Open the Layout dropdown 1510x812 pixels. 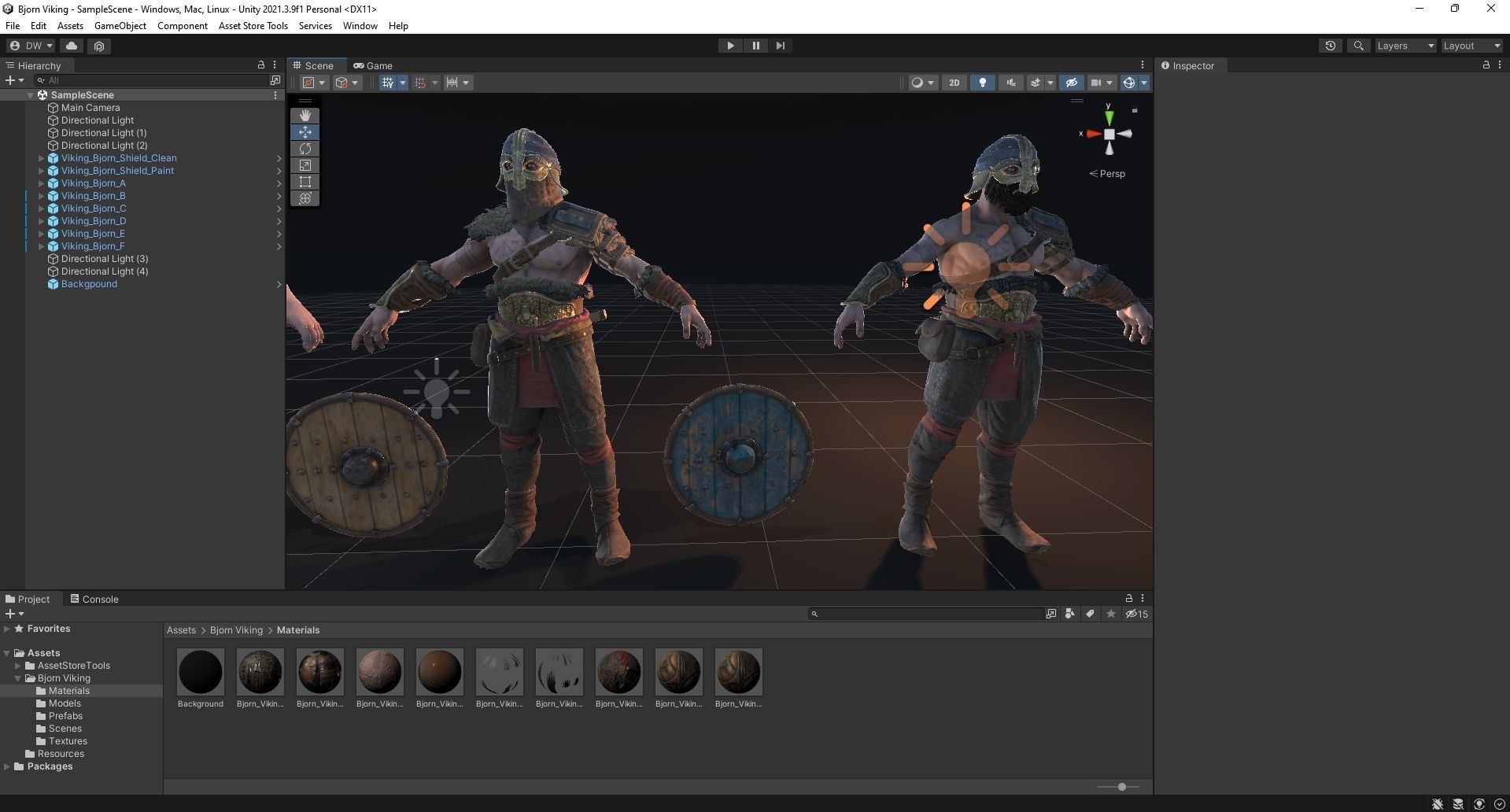point(1471,46)
